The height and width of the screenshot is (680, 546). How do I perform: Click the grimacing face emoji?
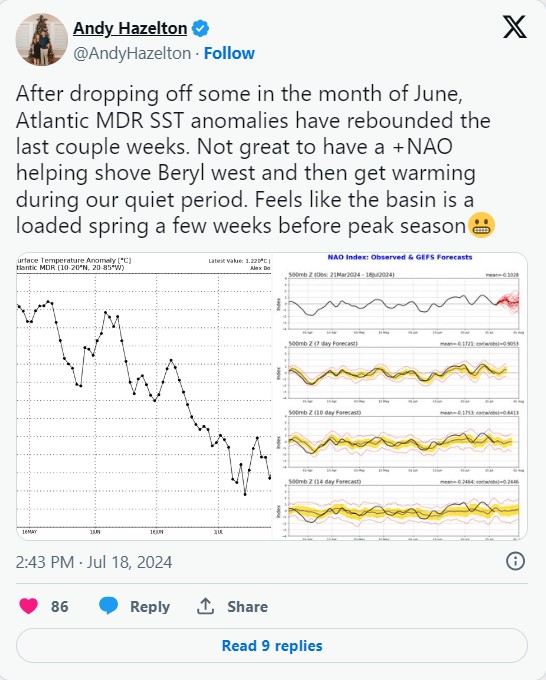[x=482, y=226]
